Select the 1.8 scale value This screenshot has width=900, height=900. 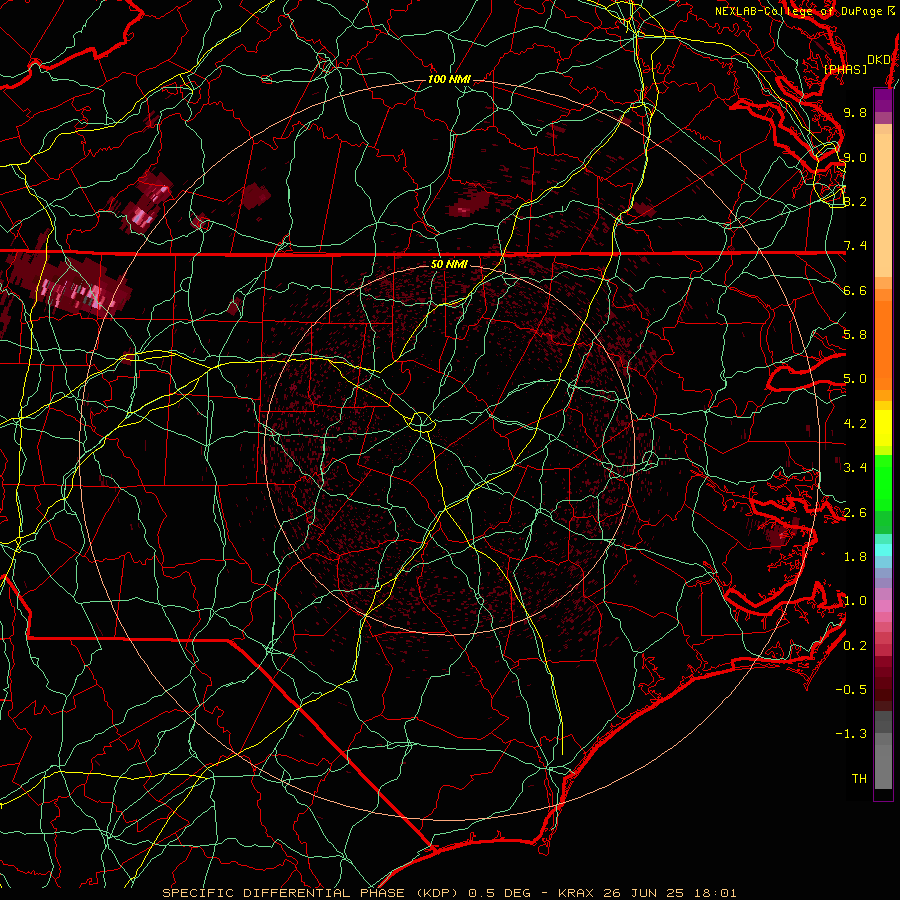point(855,557)
